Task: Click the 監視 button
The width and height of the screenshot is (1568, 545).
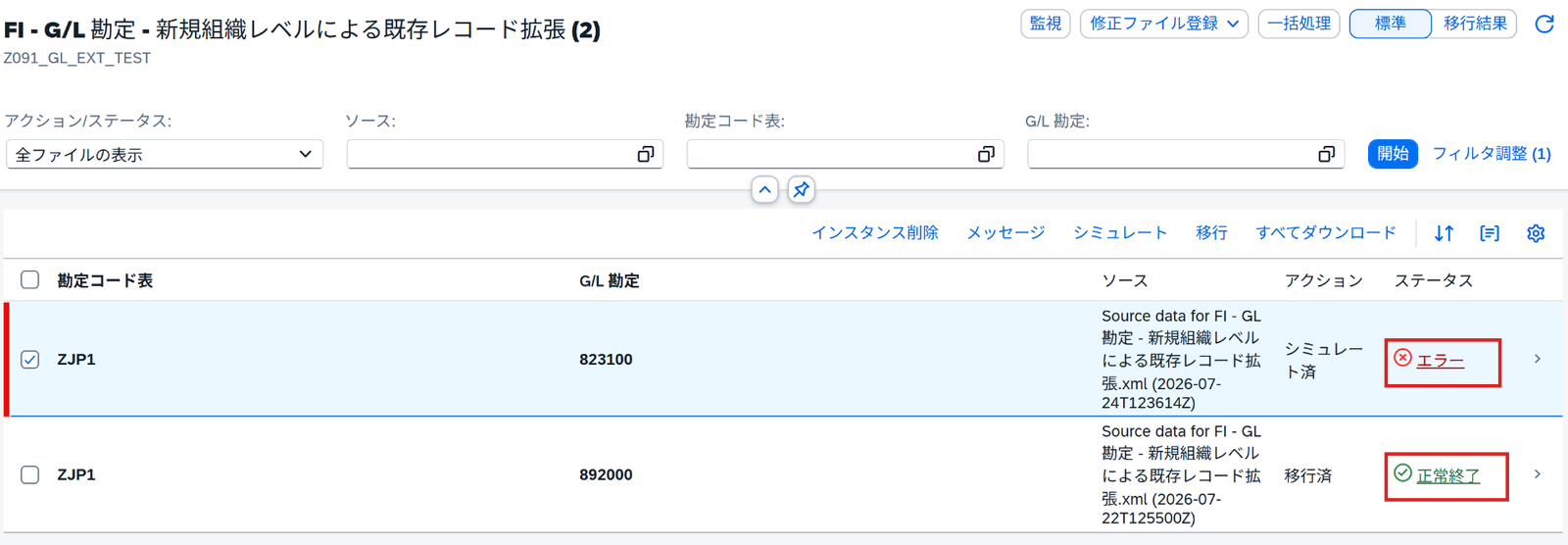Action: pyautogui.click(x=1046, y=24)
